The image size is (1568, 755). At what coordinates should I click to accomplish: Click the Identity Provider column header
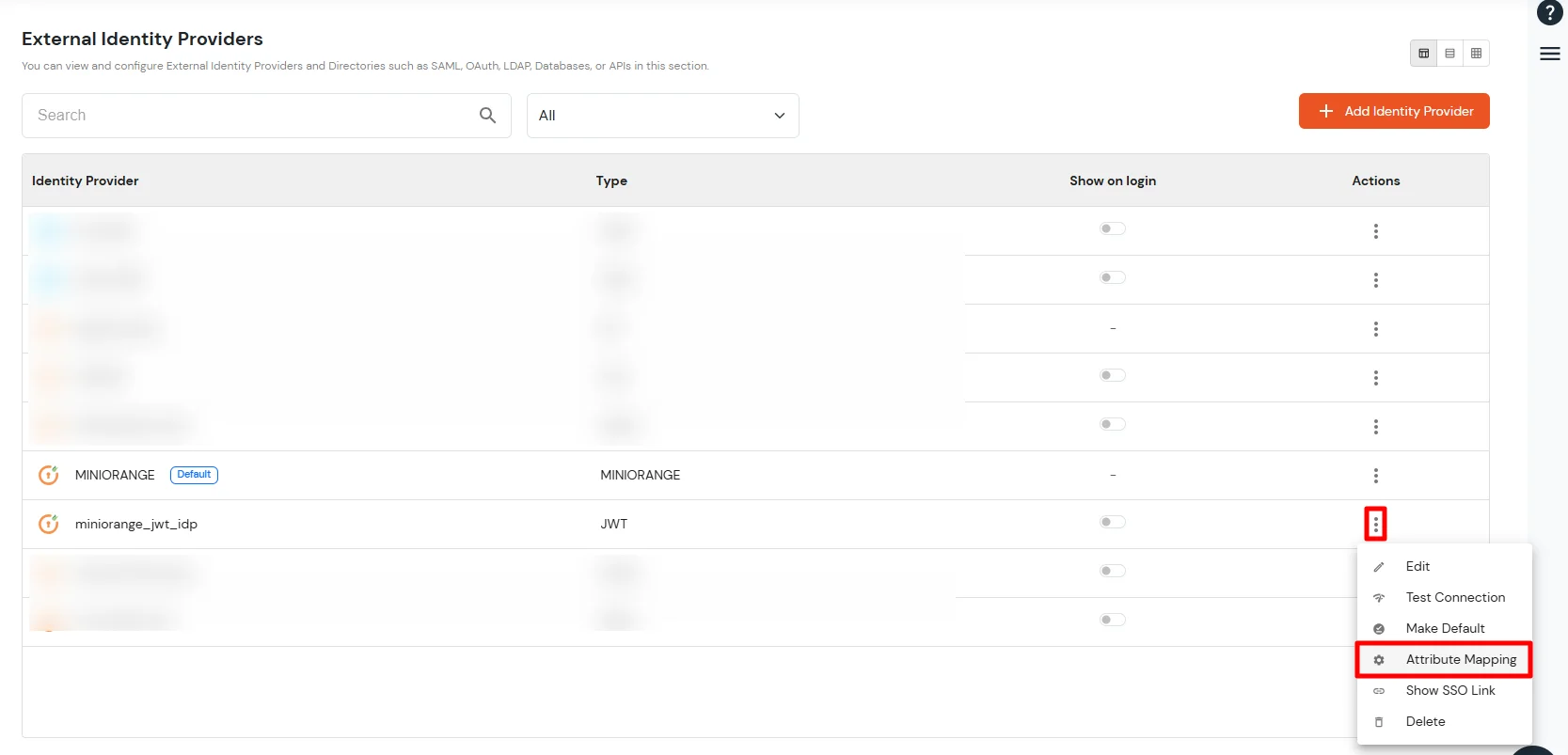point(86,181)
